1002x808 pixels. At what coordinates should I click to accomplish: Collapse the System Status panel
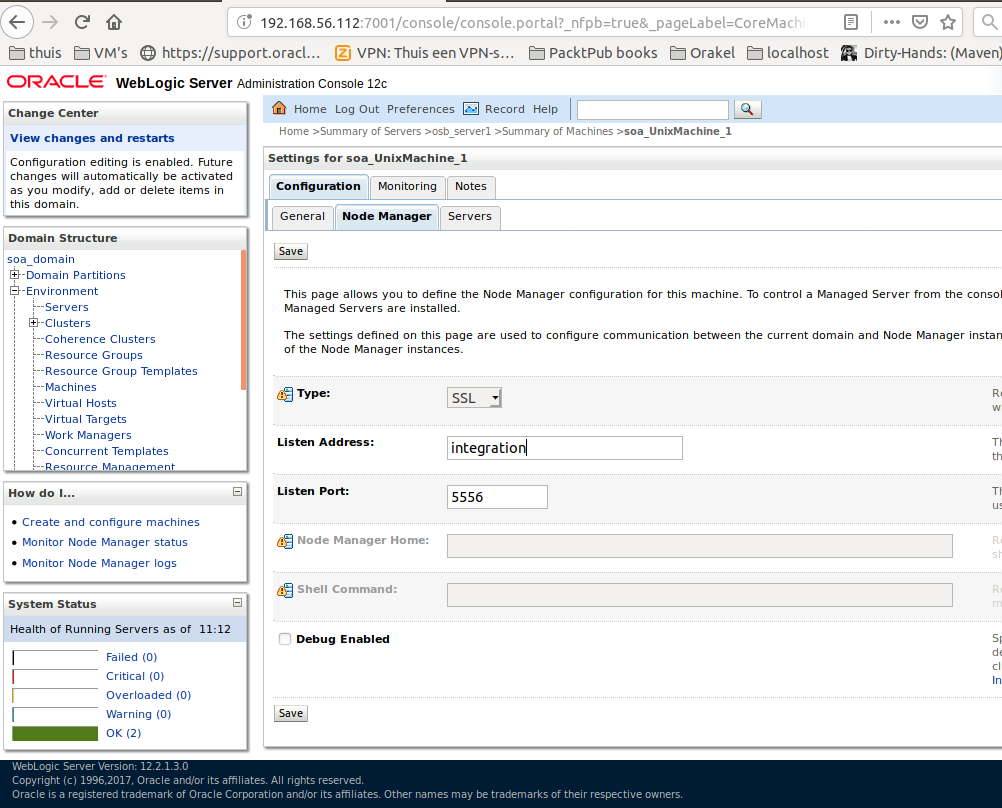tap(237, 603)
